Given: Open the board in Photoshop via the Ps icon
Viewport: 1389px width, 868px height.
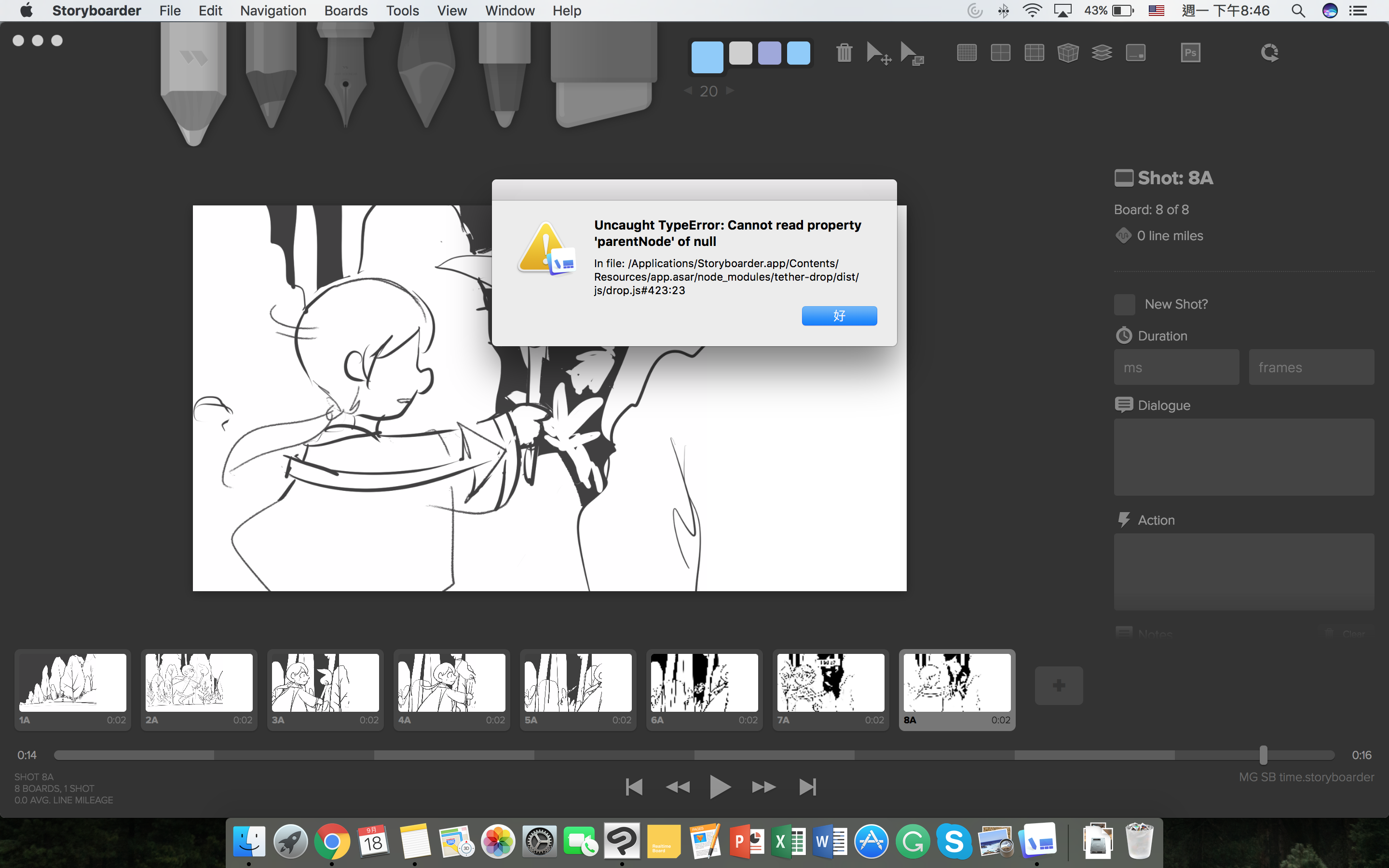Looking at the screenshot, I should click(1190, 52).
